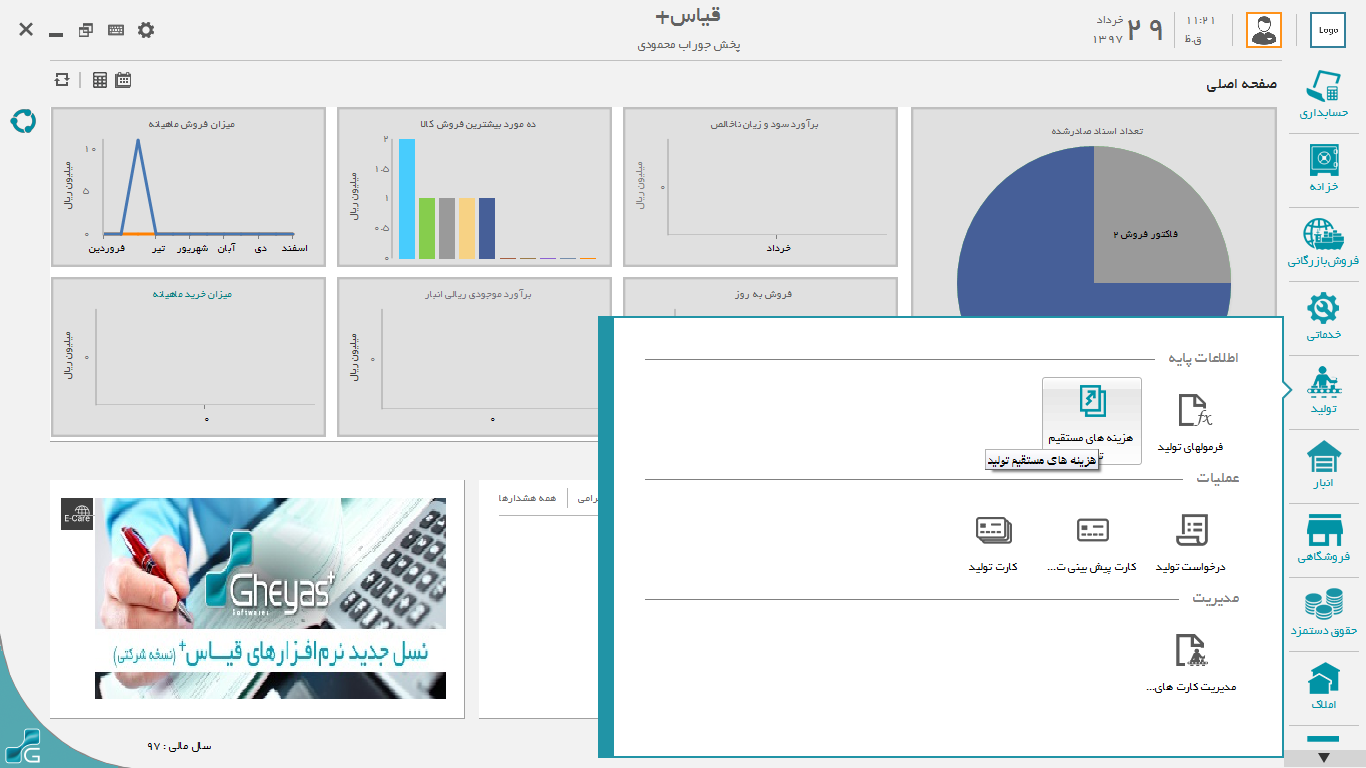Image resolution: width=1366 pixels, height=768 pixels.
Task: Click the tall light-blue bar in sales chart
Action: (407, 199)
